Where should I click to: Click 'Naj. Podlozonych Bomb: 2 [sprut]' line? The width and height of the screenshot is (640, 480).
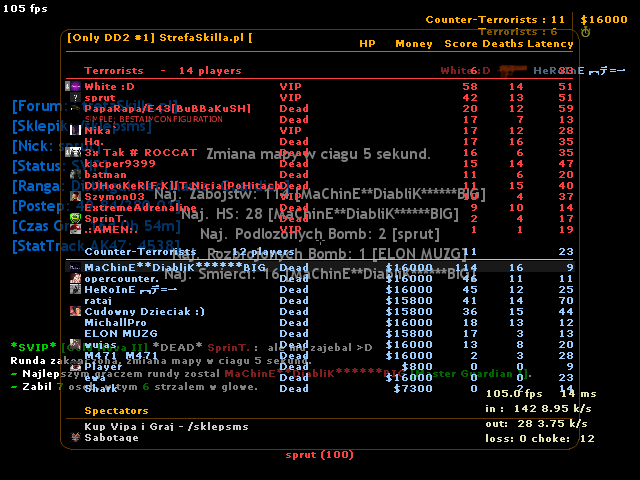point(320,234)
